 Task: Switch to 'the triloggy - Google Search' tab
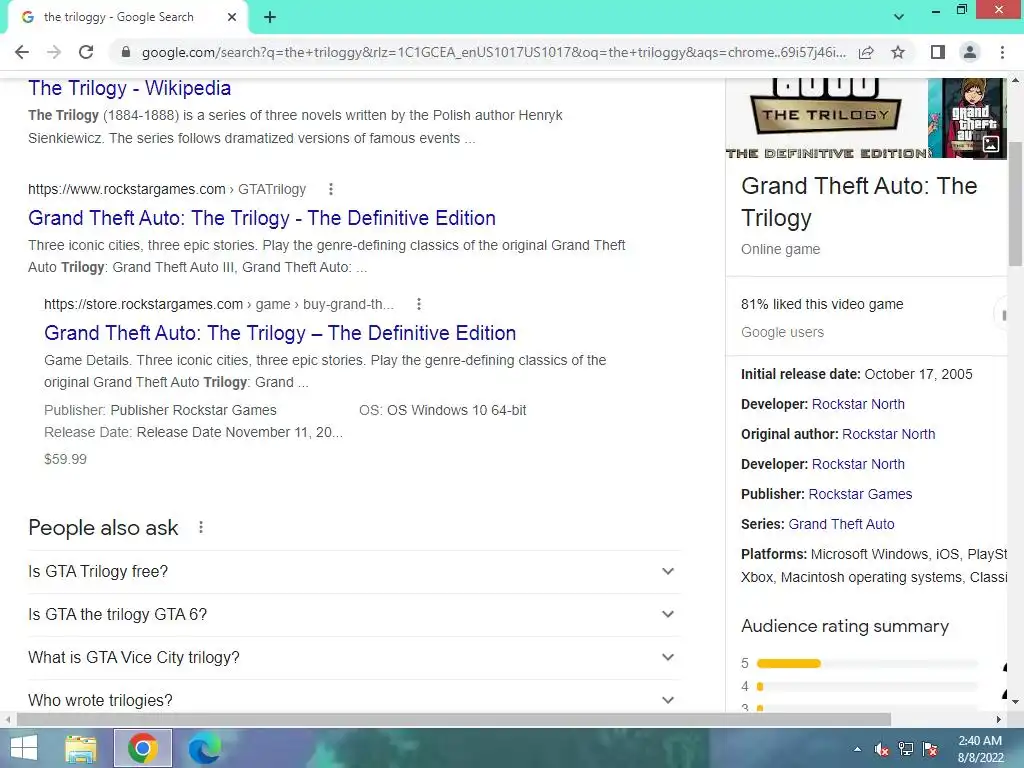click(x=118, y=17)
